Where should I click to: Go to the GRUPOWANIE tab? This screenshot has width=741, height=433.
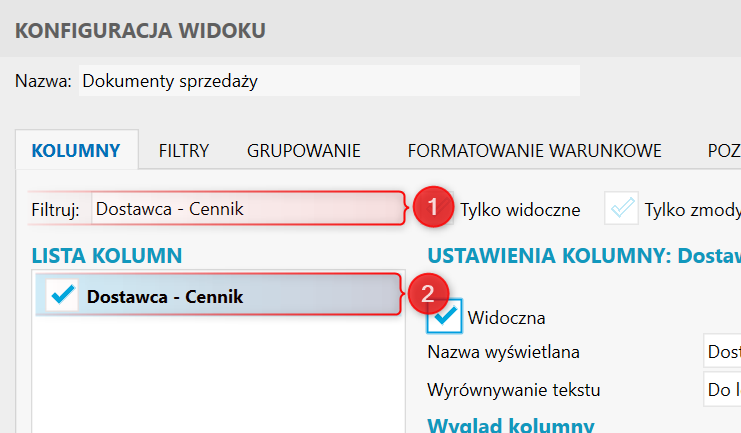tap(304, 151)
